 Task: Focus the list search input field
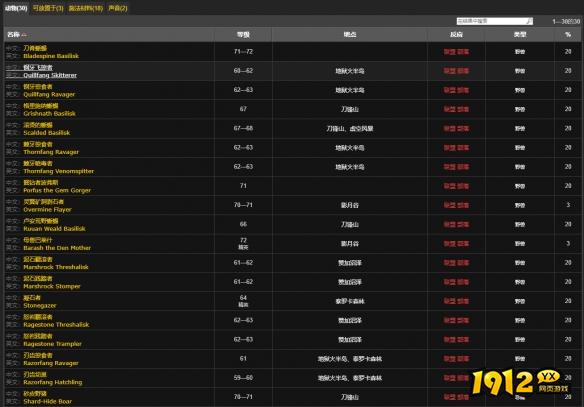[492, 21]
